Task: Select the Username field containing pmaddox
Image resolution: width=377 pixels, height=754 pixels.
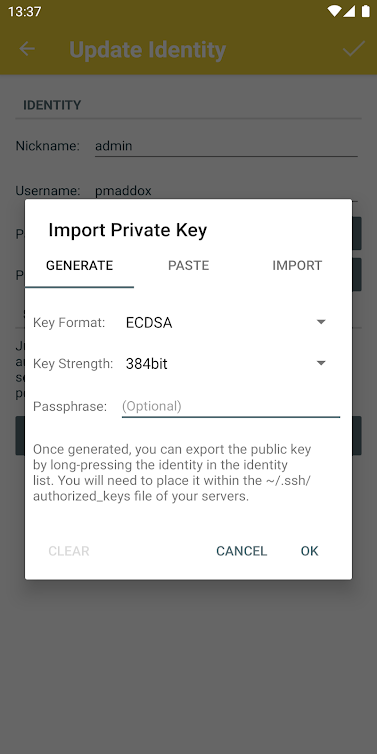Action: tap(226, 191)
